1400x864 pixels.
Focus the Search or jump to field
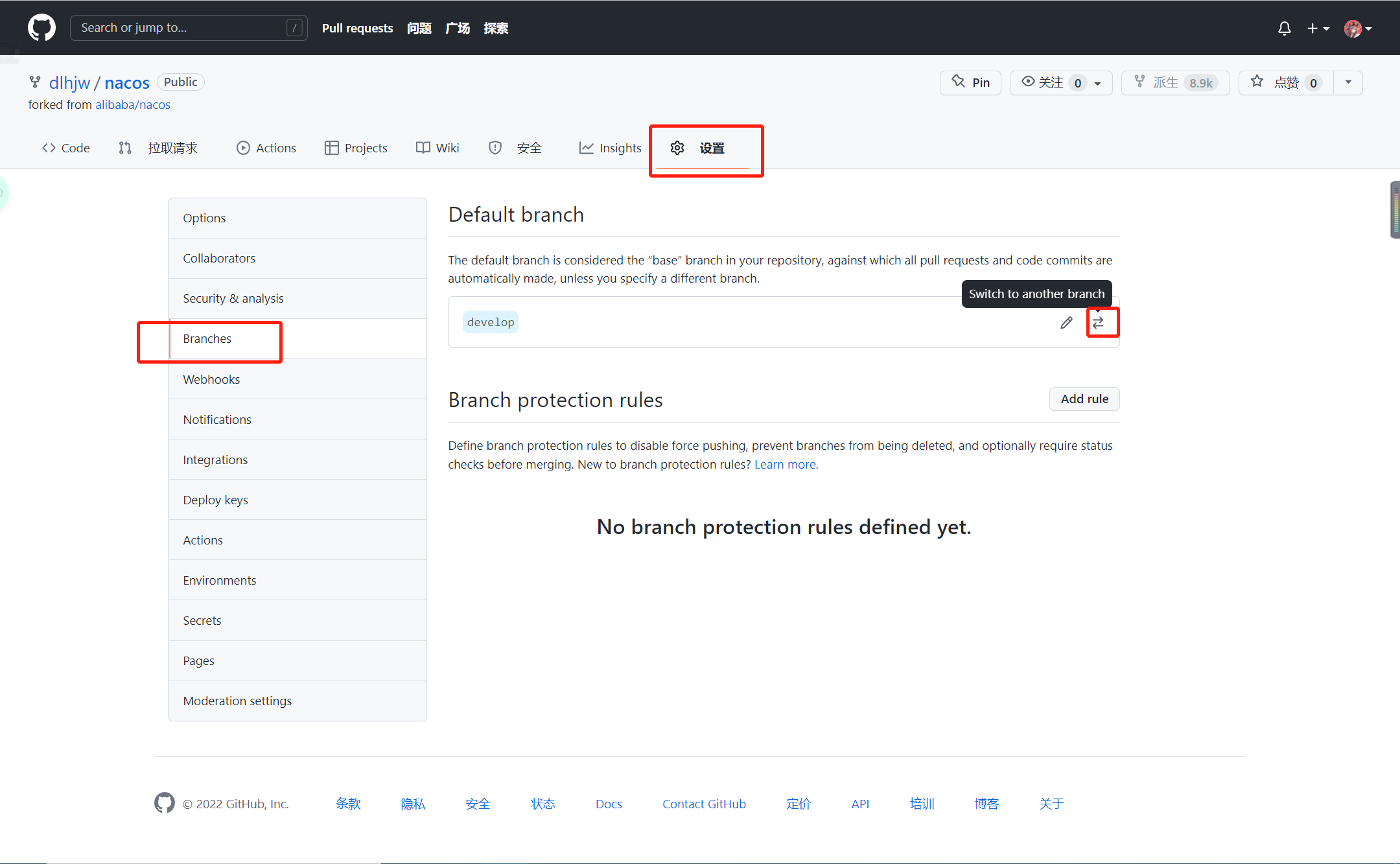[x=188, y=28]
